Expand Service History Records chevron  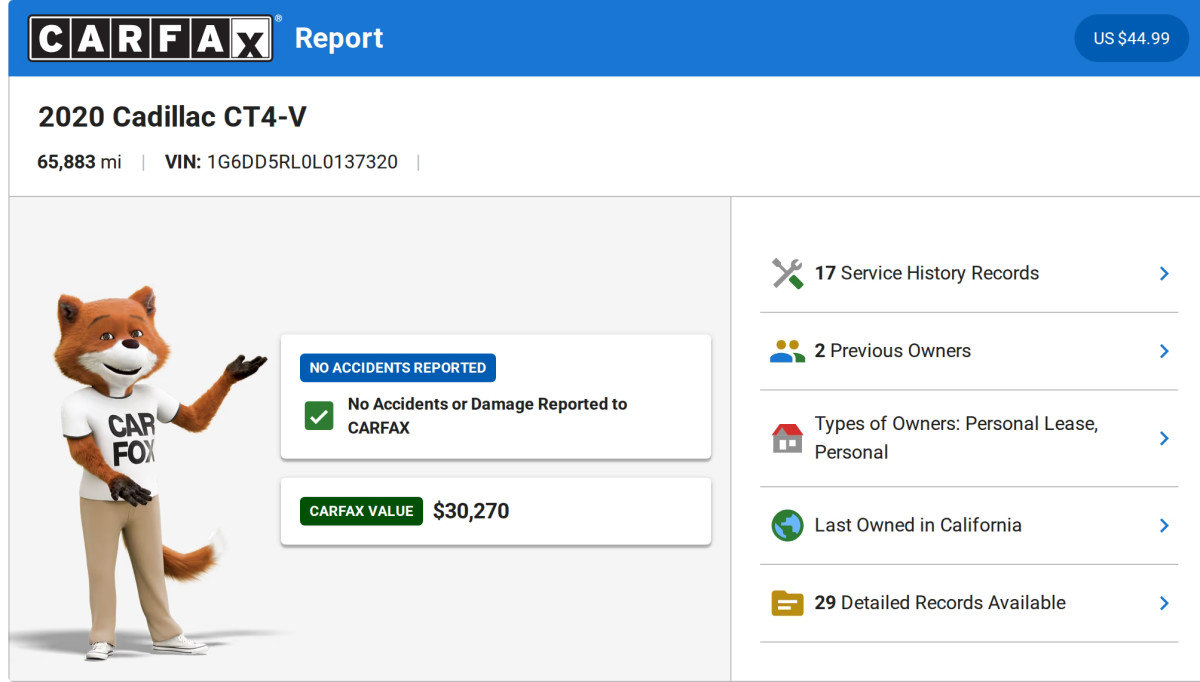point(1164,273)
